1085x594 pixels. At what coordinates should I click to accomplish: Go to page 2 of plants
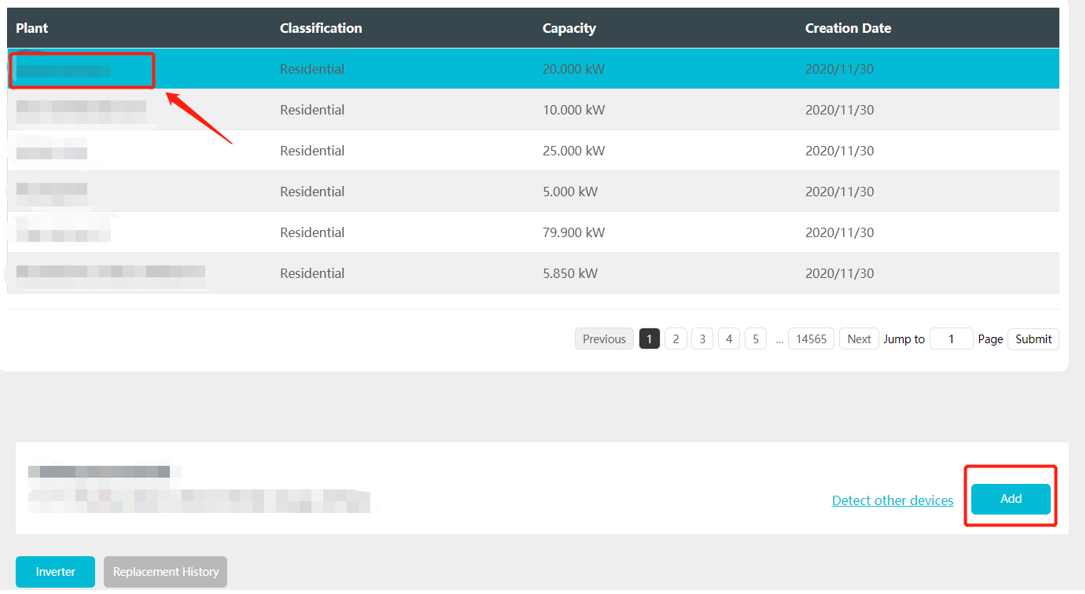point(675,339)
